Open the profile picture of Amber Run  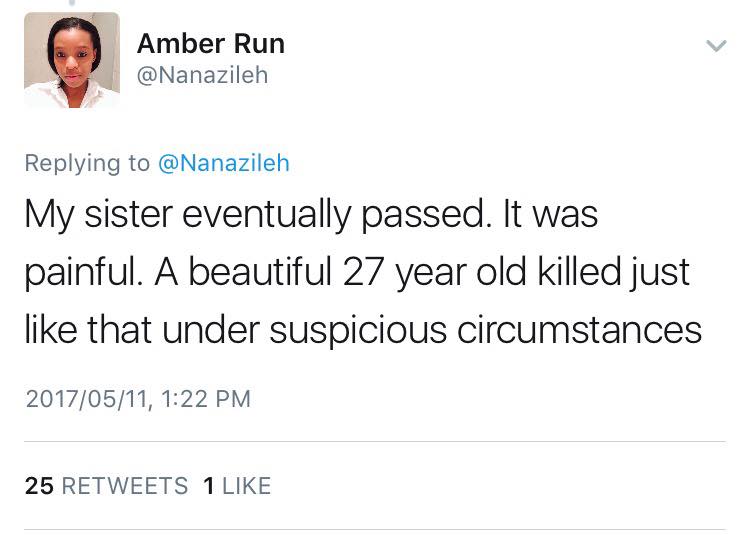click(x=72, y=60)
